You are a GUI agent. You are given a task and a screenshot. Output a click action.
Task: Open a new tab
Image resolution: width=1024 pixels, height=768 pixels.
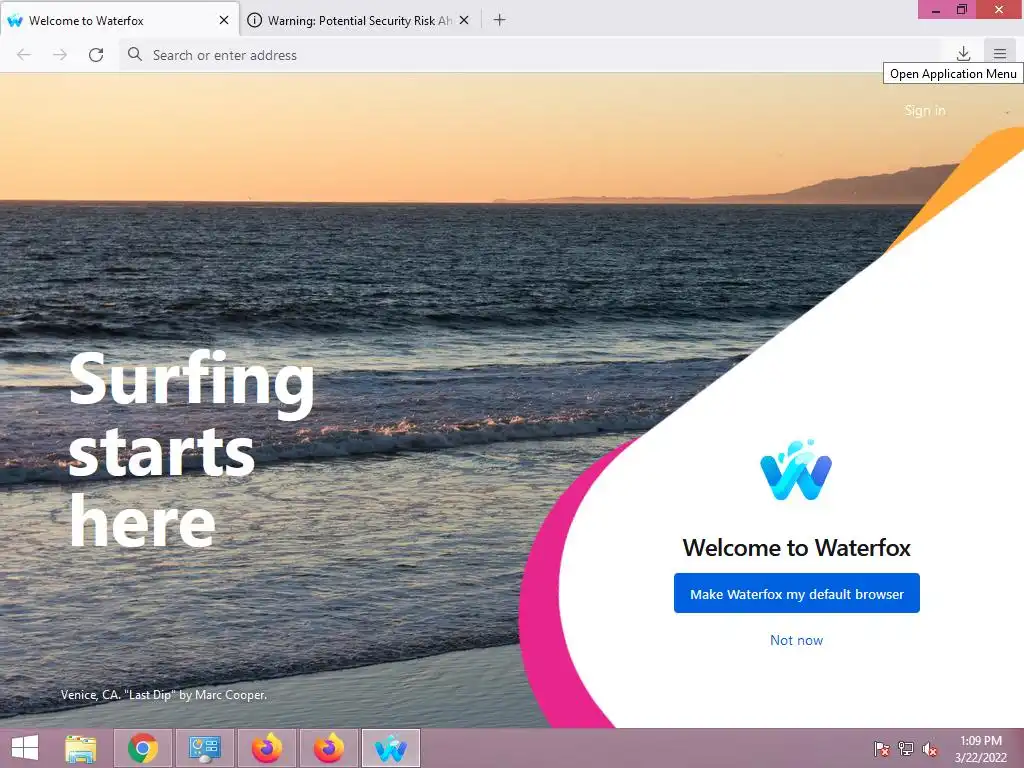pyautogui.click(x=500, y=20)
